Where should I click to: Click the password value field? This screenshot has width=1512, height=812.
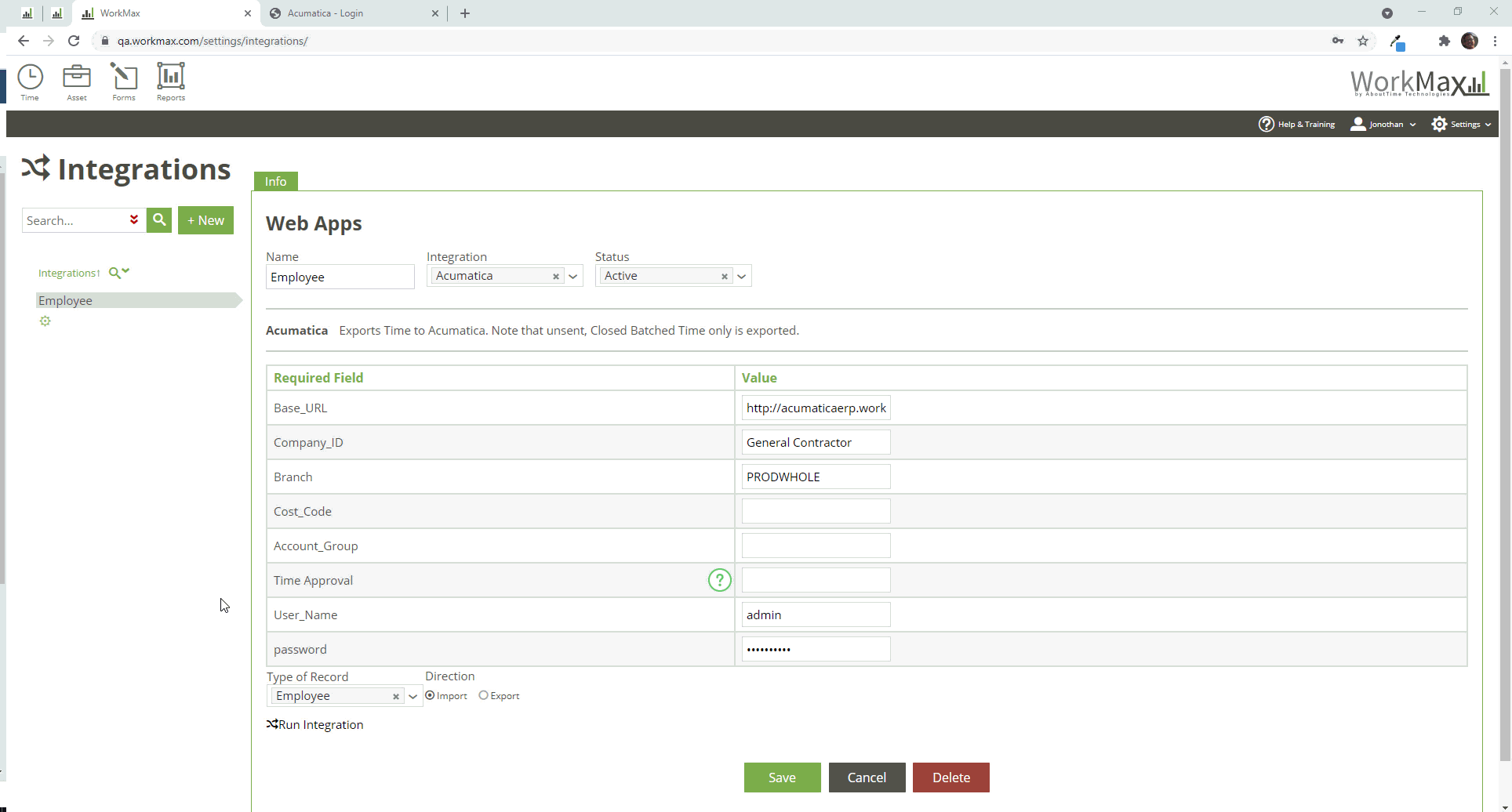click(816, 649)
